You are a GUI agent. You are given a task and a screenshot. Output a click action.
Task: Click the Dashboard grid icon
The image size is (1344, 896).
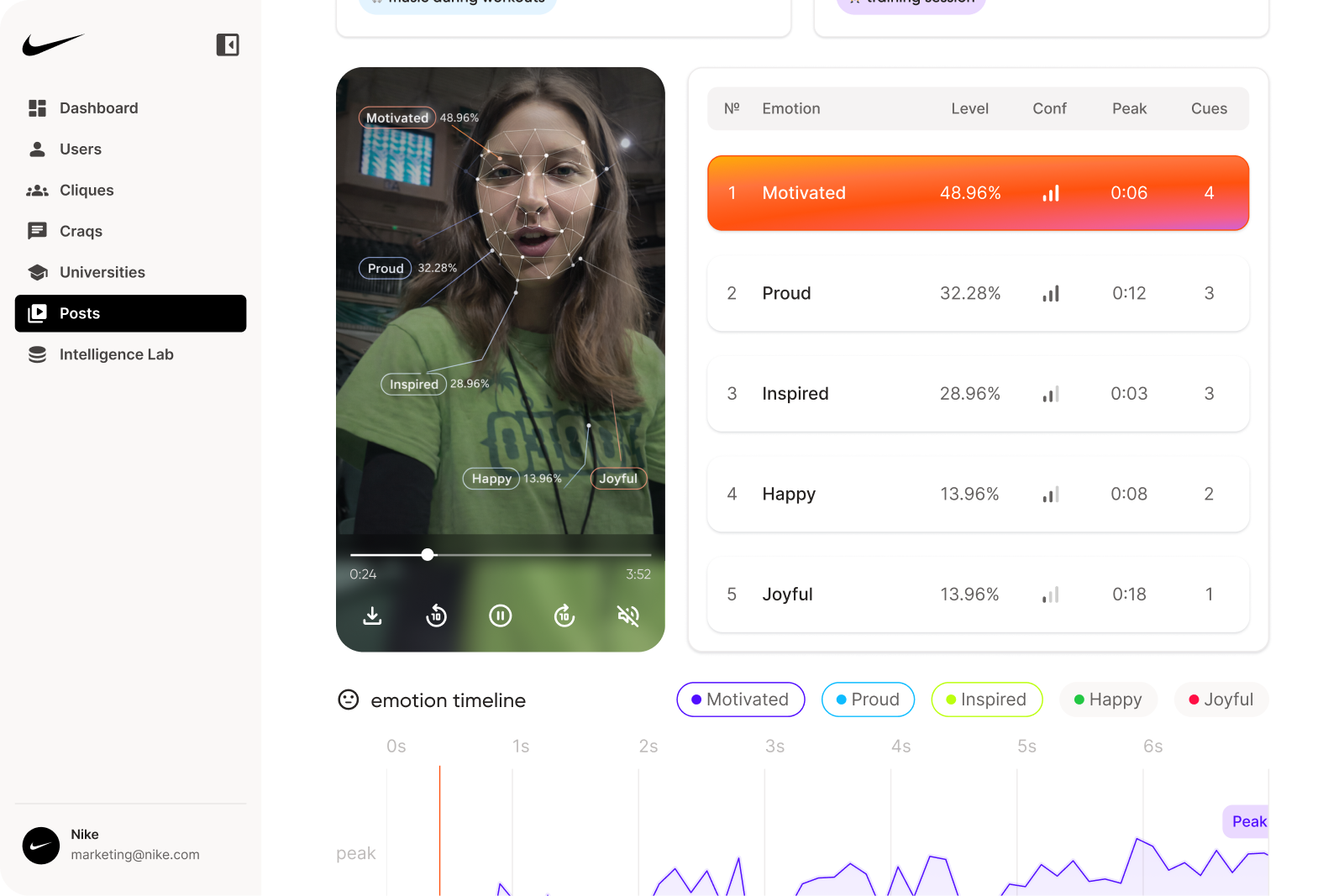[x=37, y=108]
